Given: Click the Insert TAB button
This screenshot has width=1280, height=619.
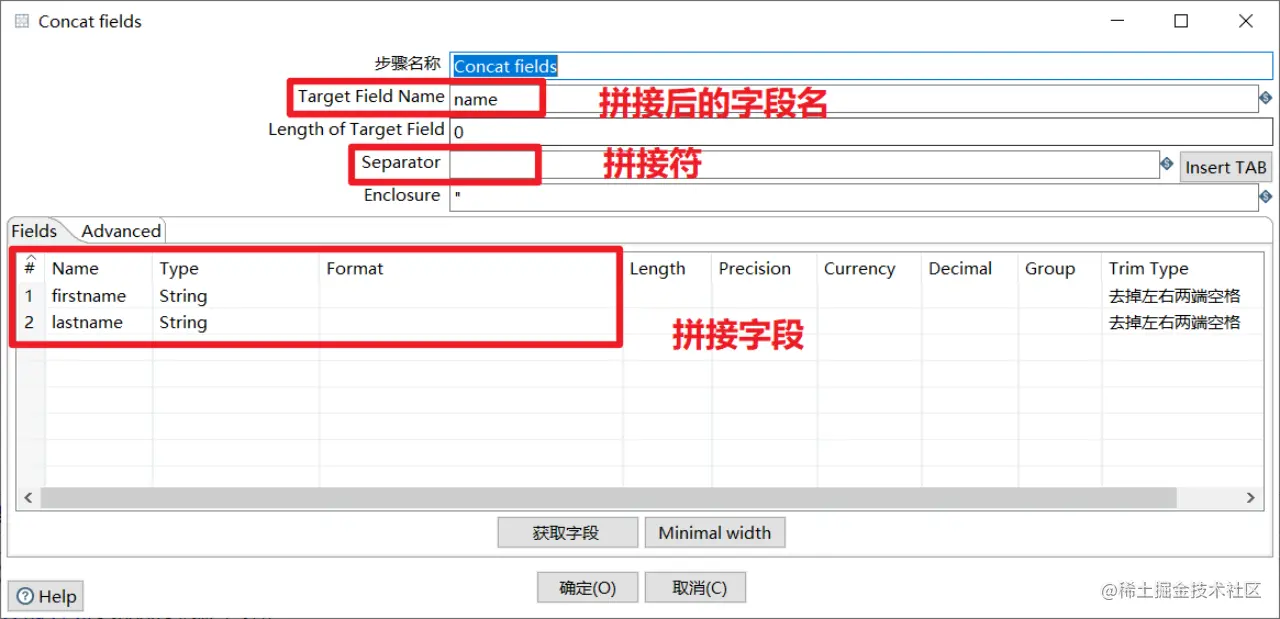Looking at the screenshot, I should (1225, 167).
